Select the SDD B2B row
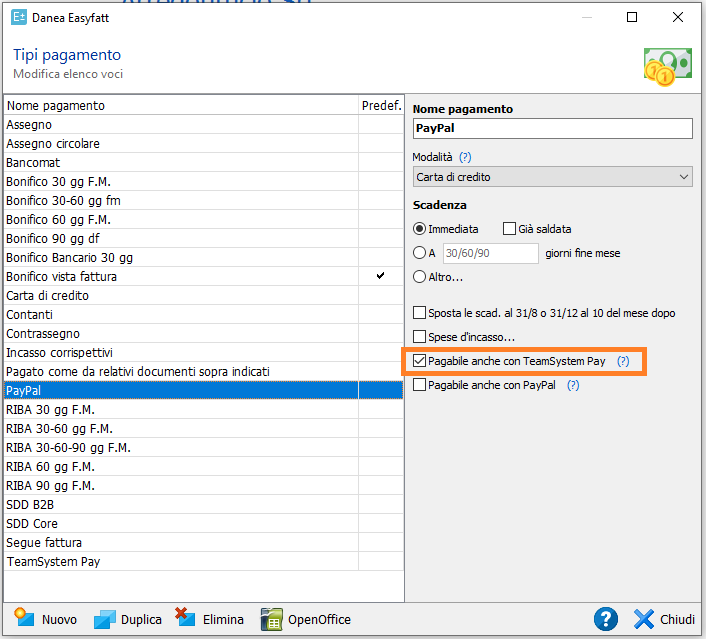 pos(204,504)
